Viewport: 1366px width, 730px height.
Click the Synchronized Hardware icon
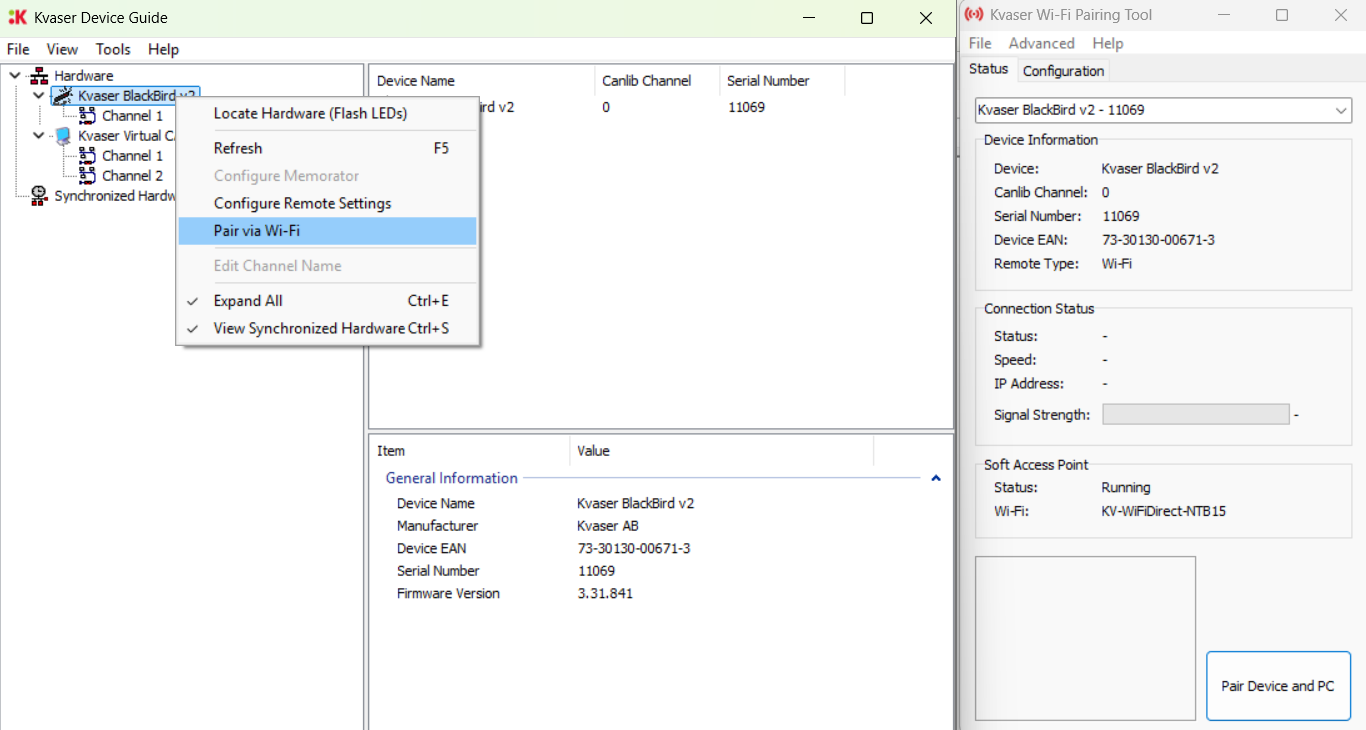[x=39, y=196]
